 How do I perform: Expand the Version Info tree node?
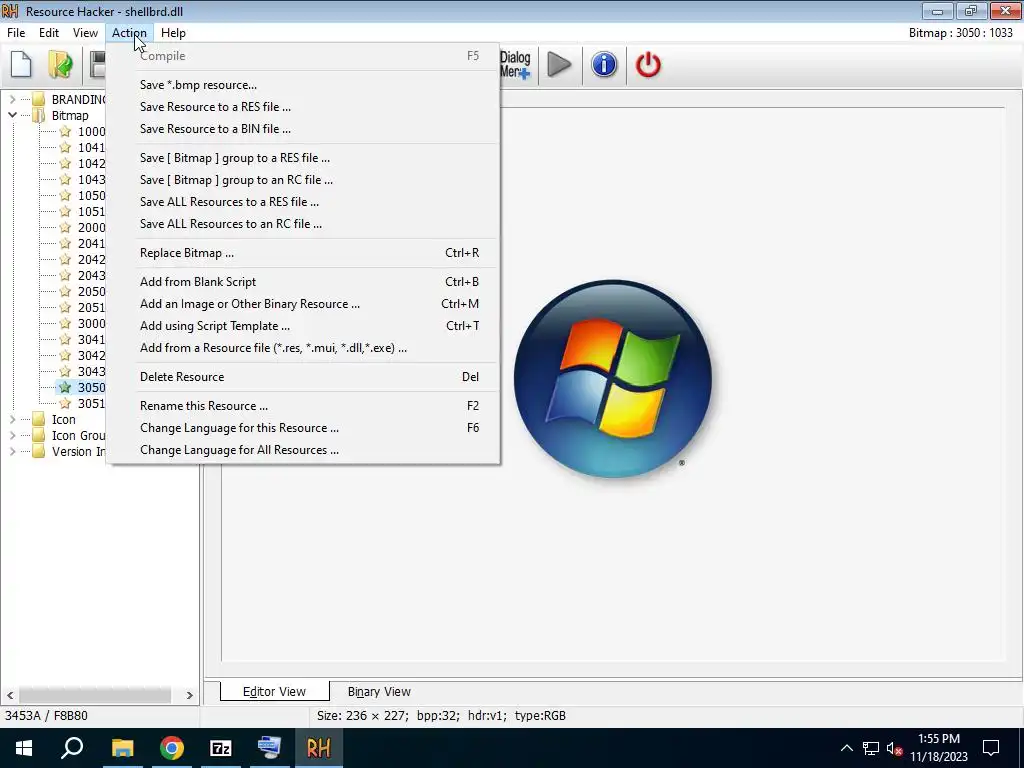12,451
